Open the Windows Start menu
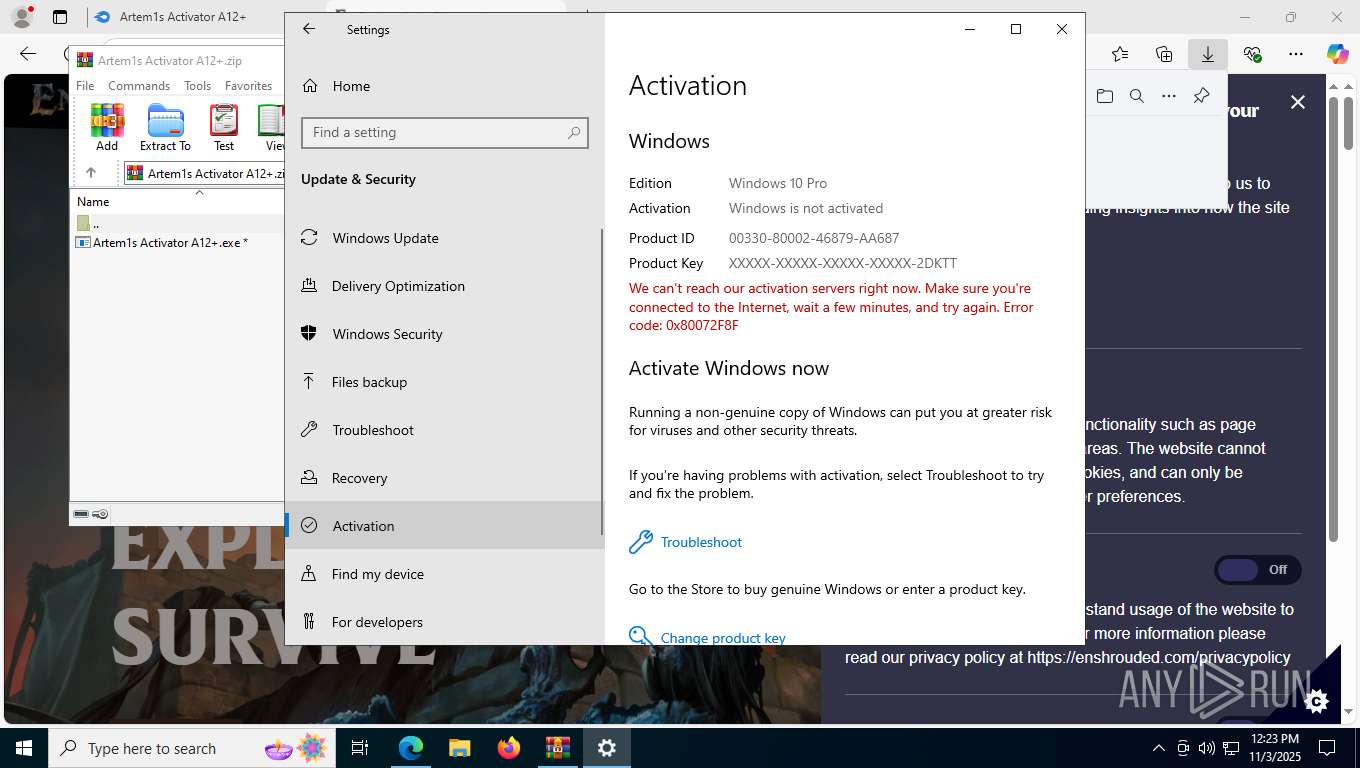Image resolution: width=1360 pixels, height=768 pixels. (24, 748)
